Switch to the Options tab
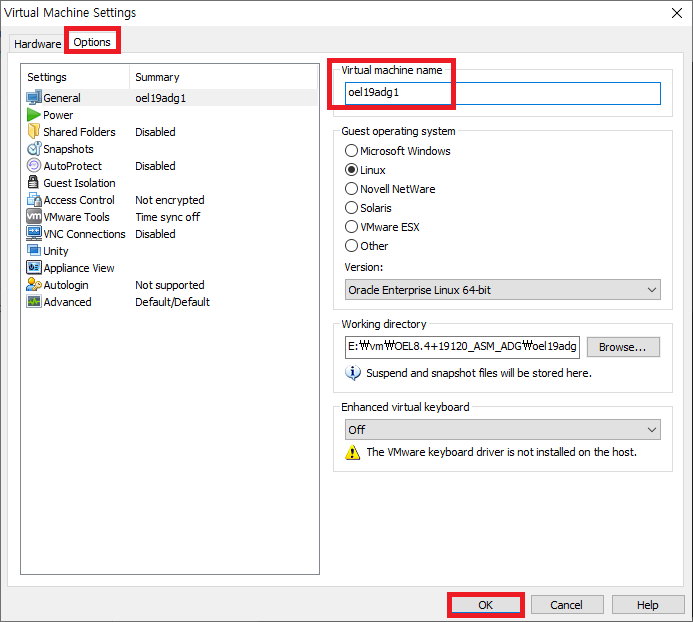Screen dimensions: 693x622 (92, 42)
